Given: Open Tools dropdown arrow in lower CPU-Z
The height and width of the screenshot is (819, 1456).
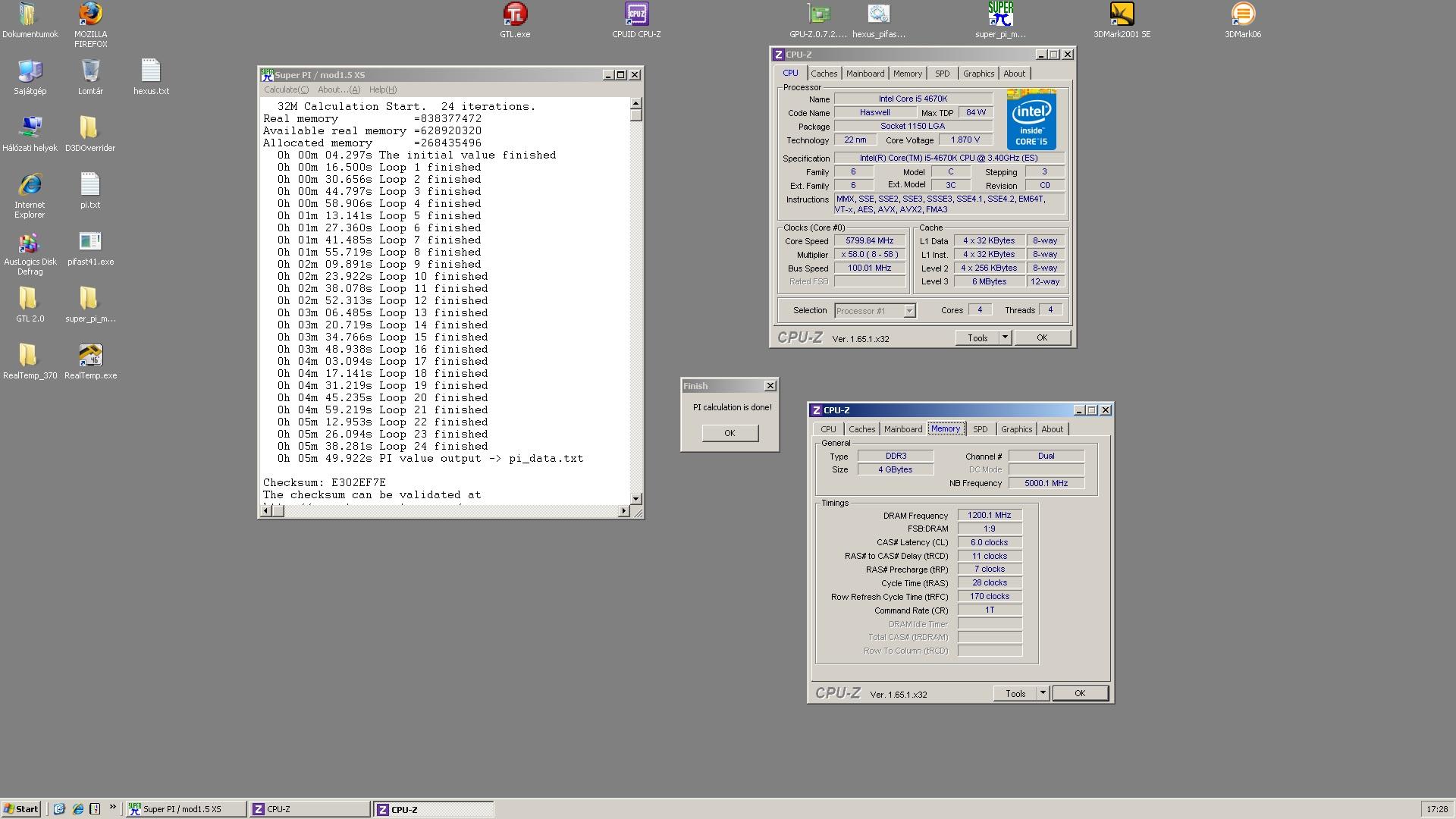Looking at the screenshot, I should 1043,693.
